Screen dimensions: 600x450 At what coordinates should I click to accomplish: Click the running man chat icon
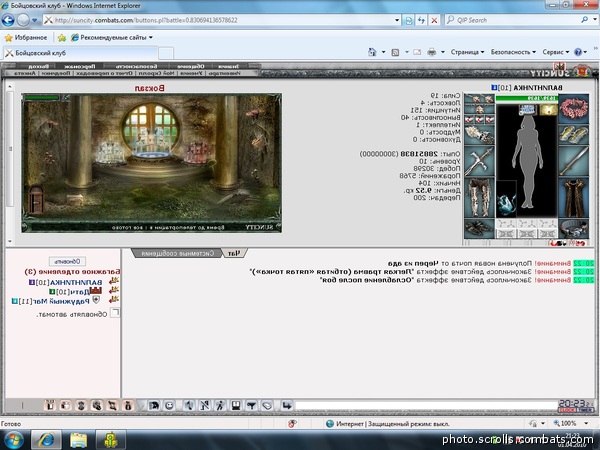click(220, 405)
